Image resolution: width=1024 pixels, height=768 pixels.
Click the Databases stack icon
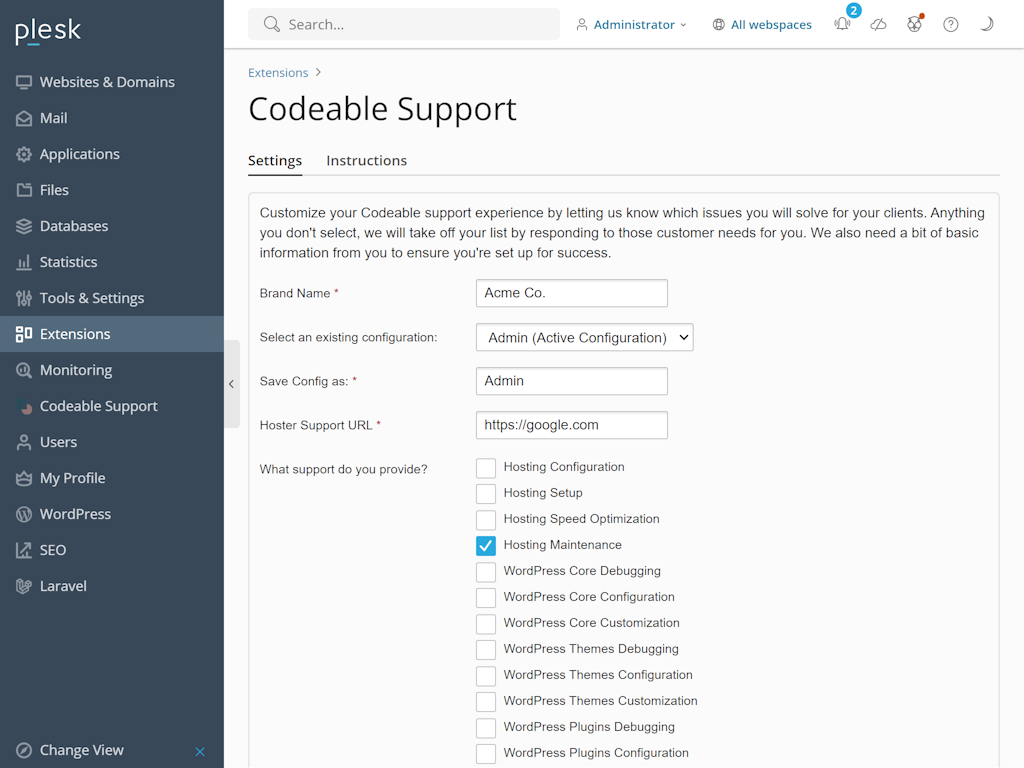[x=24, y=226]
